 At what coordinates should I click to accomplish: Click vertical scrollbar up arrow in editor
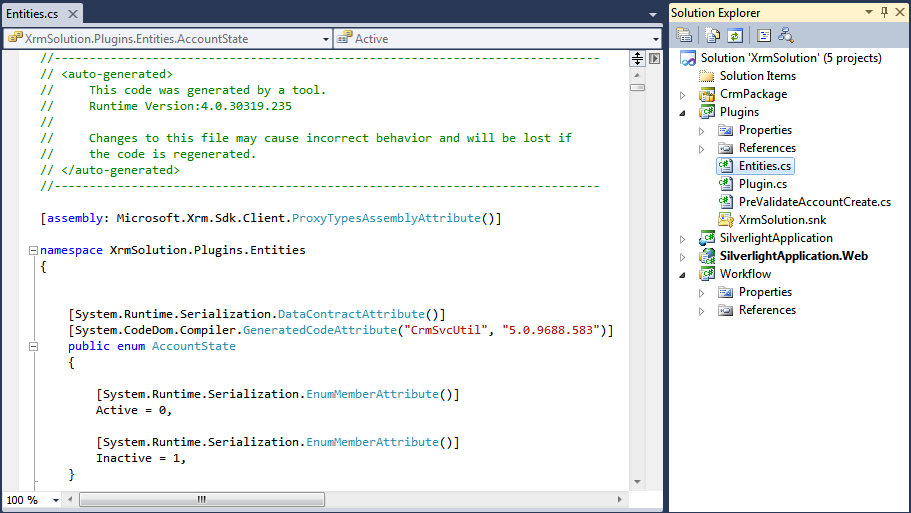637,75
